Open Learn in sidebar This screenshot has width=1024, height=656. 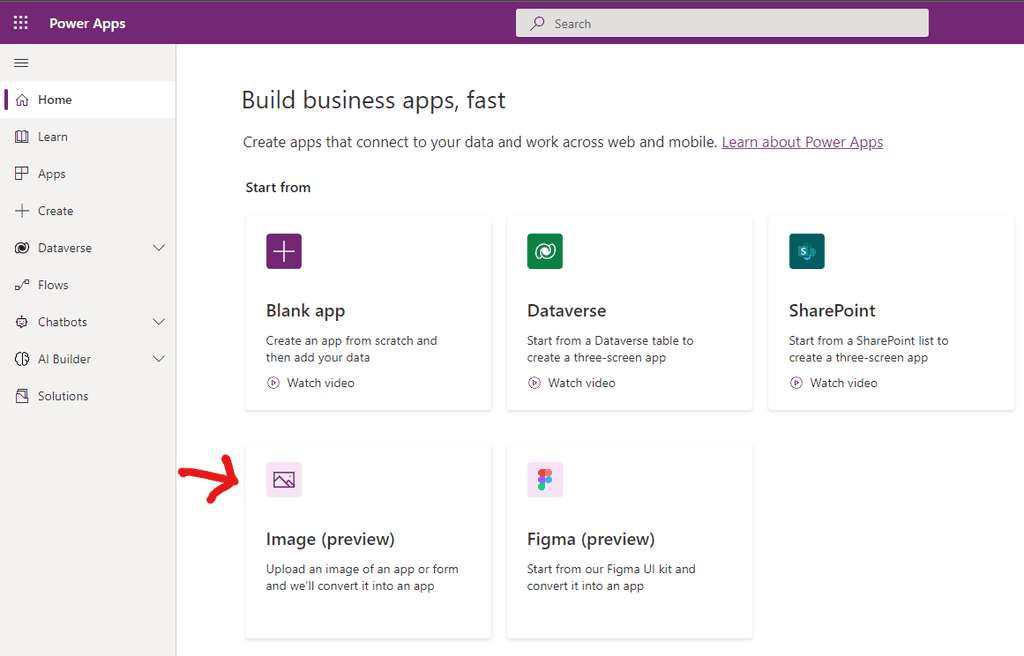89,137
